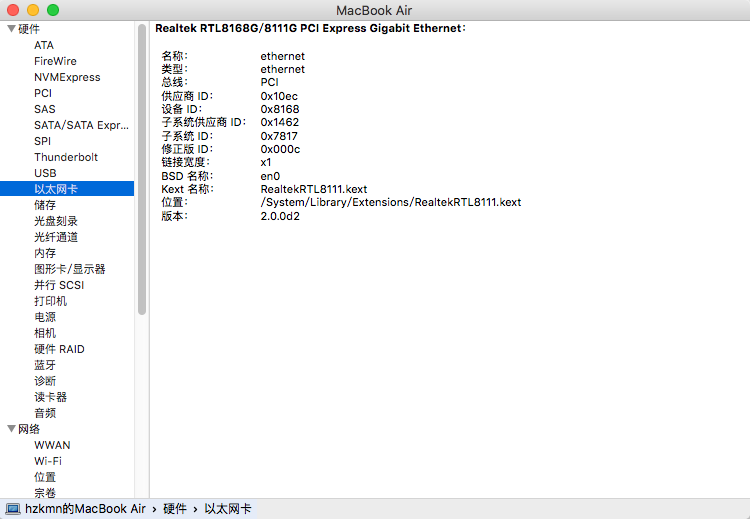Open the Thunderbolt hardware entry
The image size is (750, 519).
coord(66,157)
